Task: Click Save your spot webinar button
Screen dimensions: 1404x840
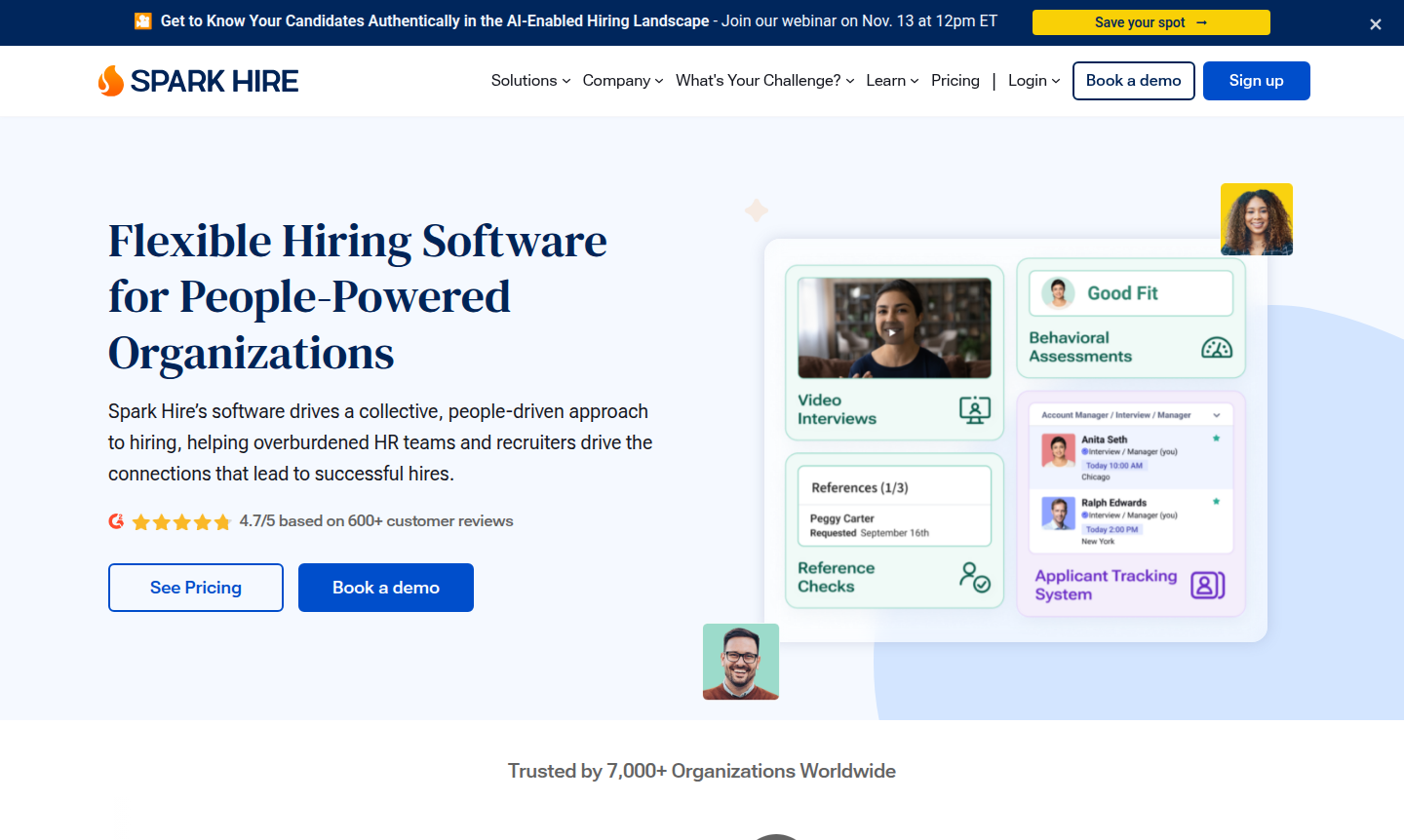Action: point(1150,22)
